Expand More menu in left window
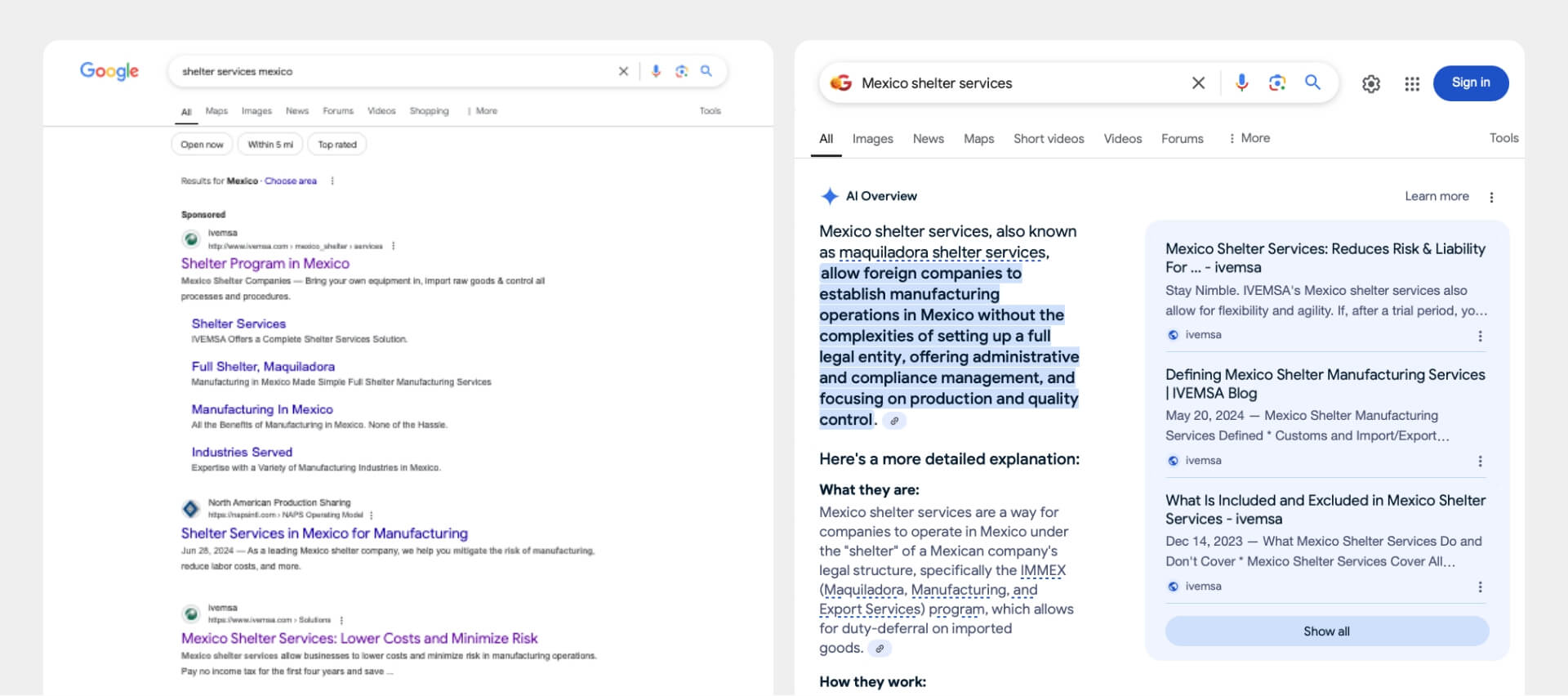 click(483, 110)
